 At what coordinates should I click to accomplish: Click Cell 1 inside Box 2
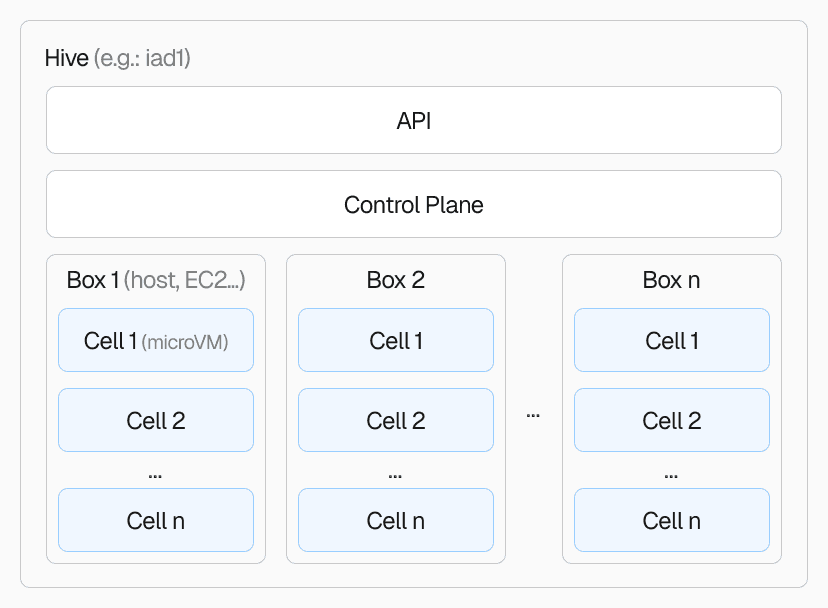tap(396, 341)
